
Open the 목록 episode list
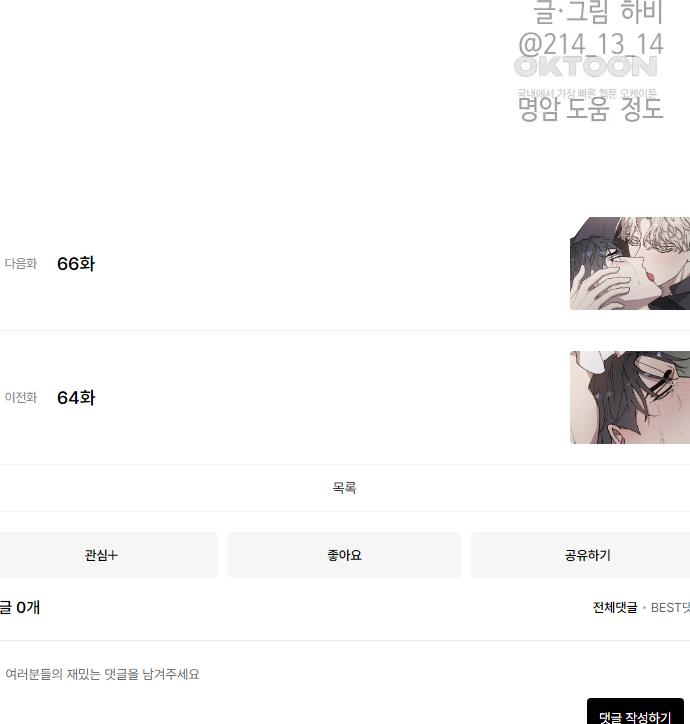pyautogui.click(x=345, y=488)
